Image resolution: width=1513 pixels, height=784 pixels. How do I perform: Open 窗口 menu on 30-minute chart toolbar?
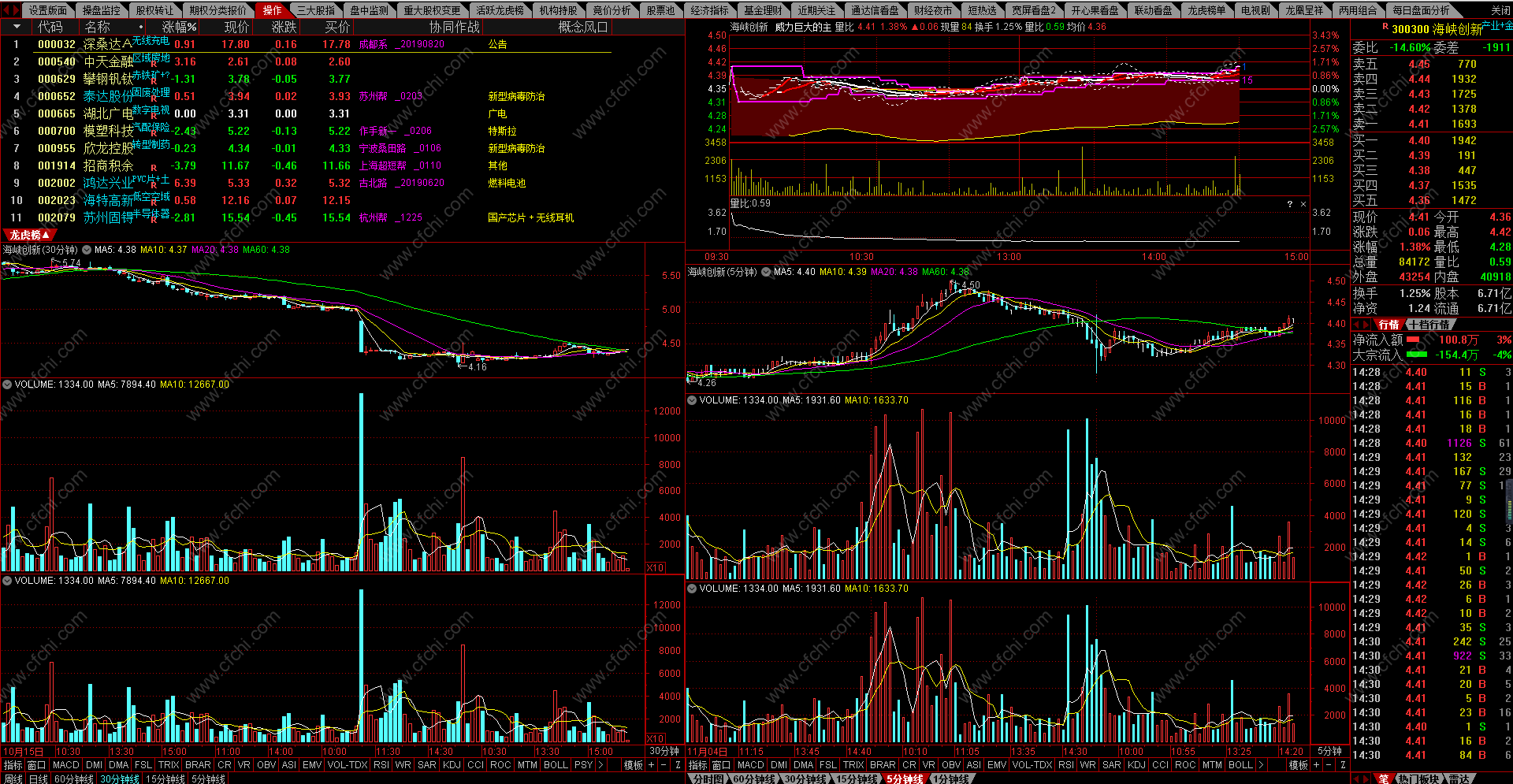pyautogui.click(x=36, y=765)
